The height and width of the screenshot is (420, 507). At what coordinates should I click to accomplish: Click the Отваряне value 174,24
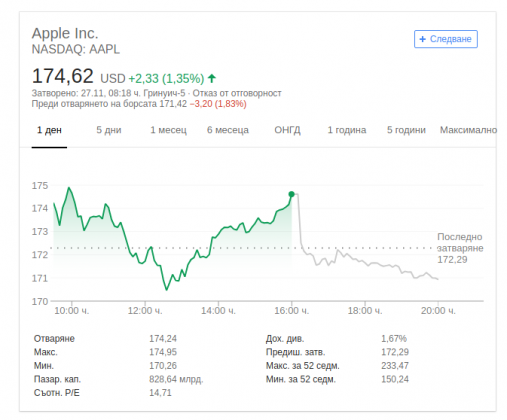tap(163, 339)
